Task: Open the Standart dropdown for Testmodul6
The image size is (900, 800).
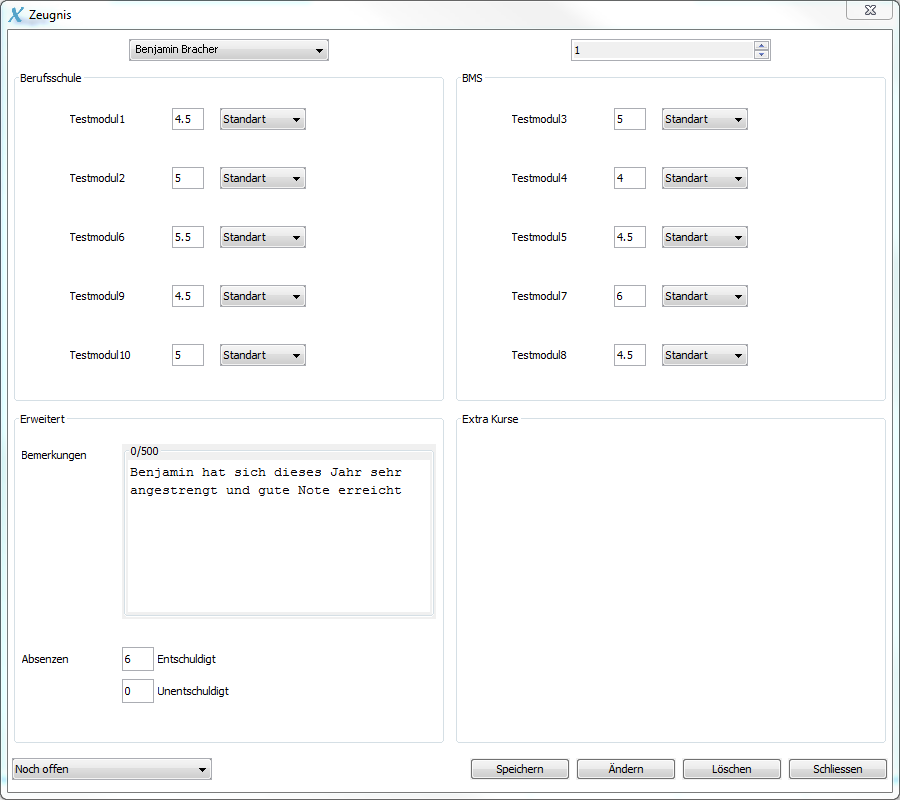Action: point(263,237)
